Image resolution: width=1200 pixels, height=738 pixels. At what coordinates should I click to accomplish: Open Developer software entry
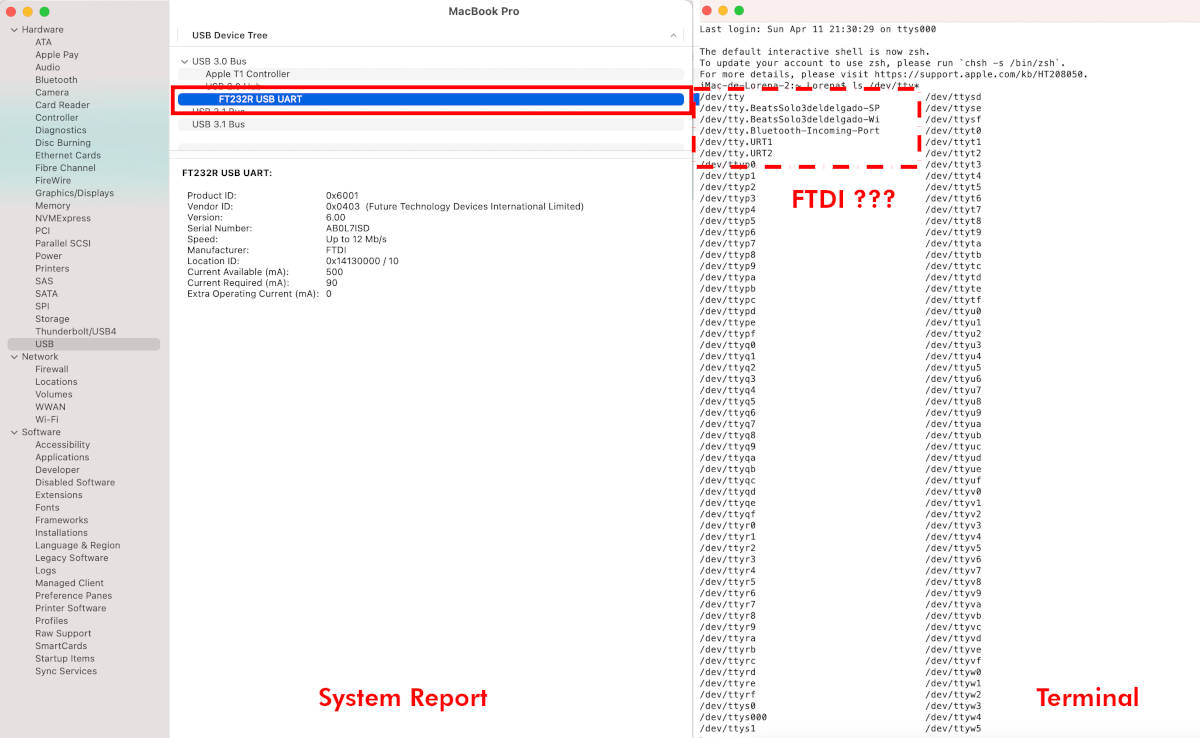click(58, 470)
